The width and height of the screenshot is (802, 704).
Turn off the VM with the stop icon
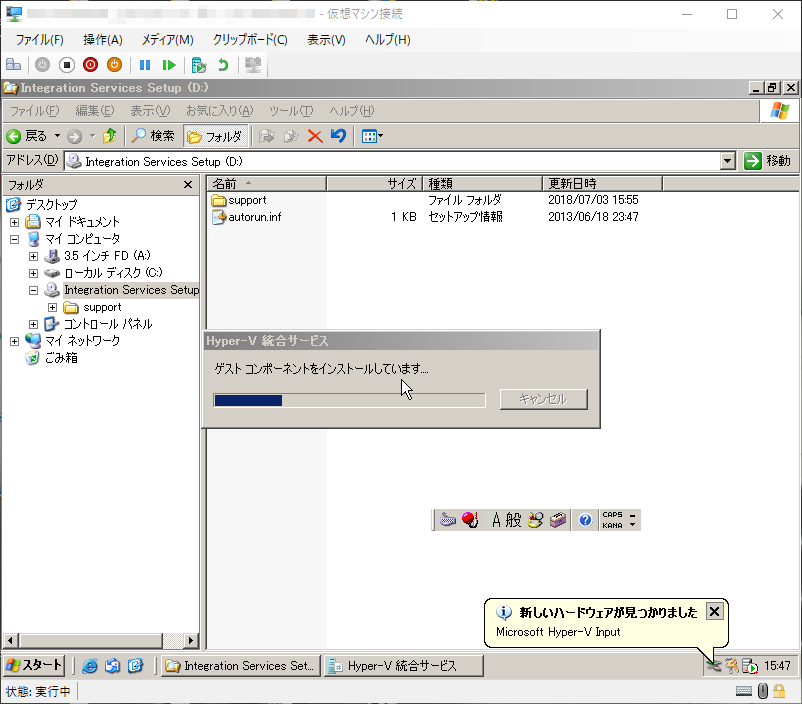pos(66,65)
